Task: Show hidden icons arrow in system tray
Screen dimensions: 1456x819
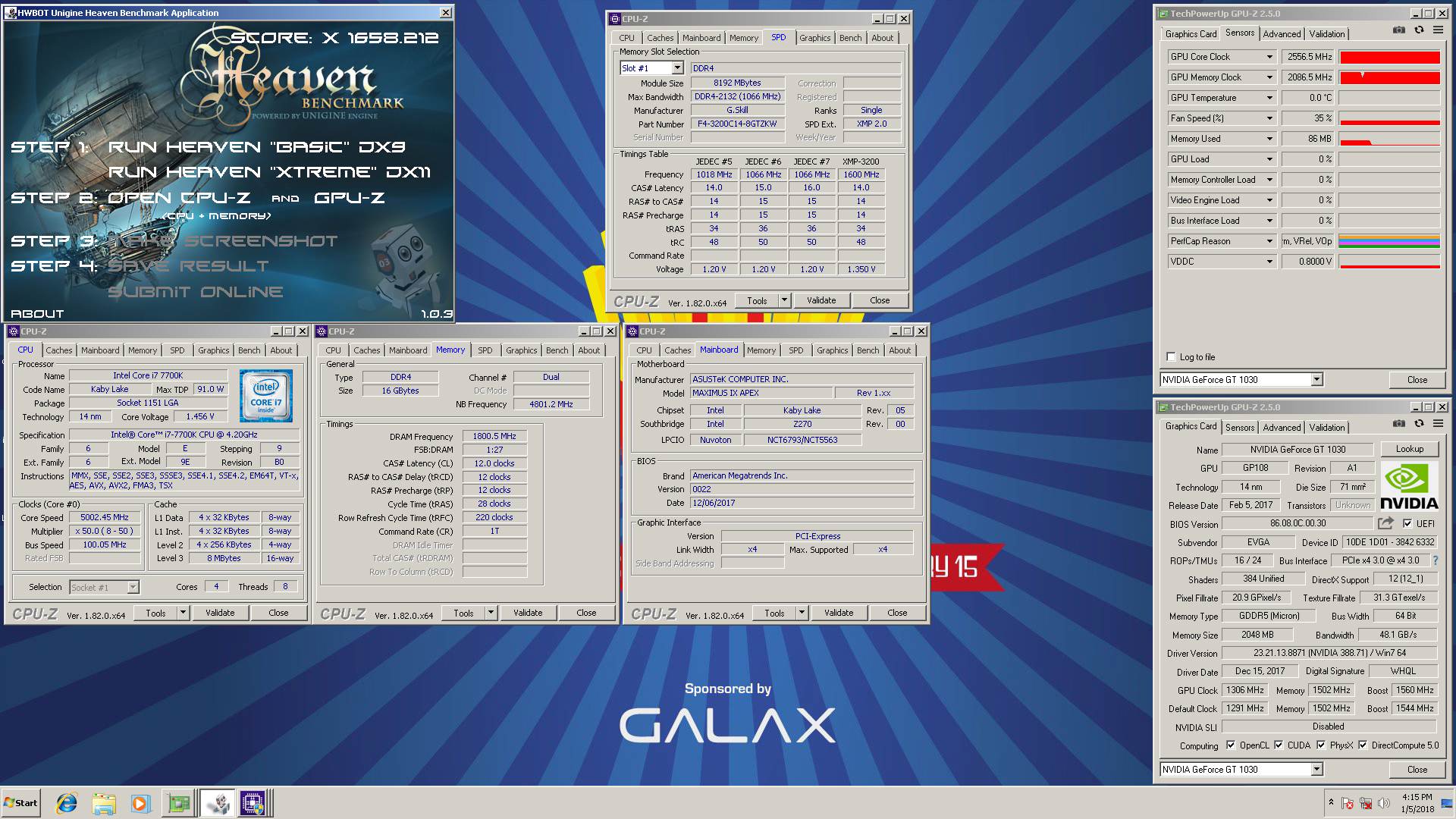Action: click(x=1331, y=802)
